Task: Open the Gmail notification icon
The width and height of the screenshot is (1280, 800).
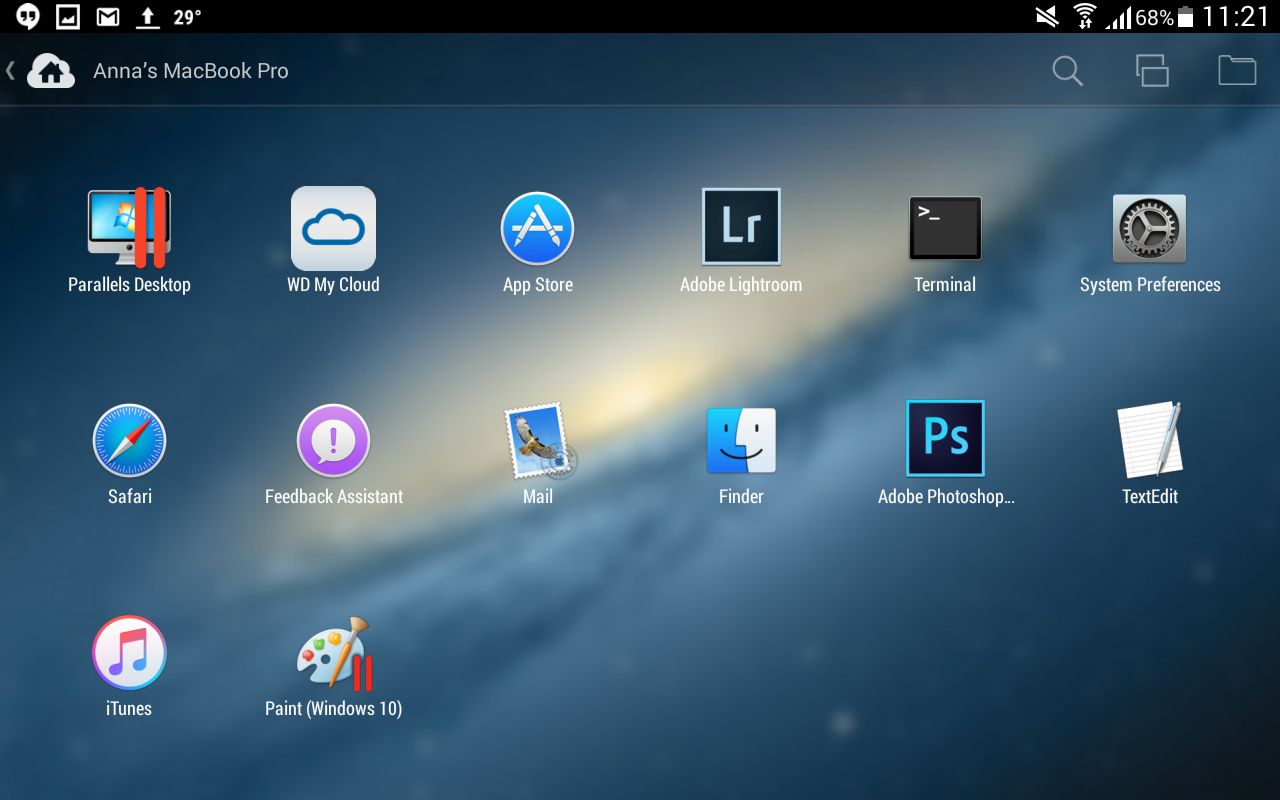Action: (108, 16)
